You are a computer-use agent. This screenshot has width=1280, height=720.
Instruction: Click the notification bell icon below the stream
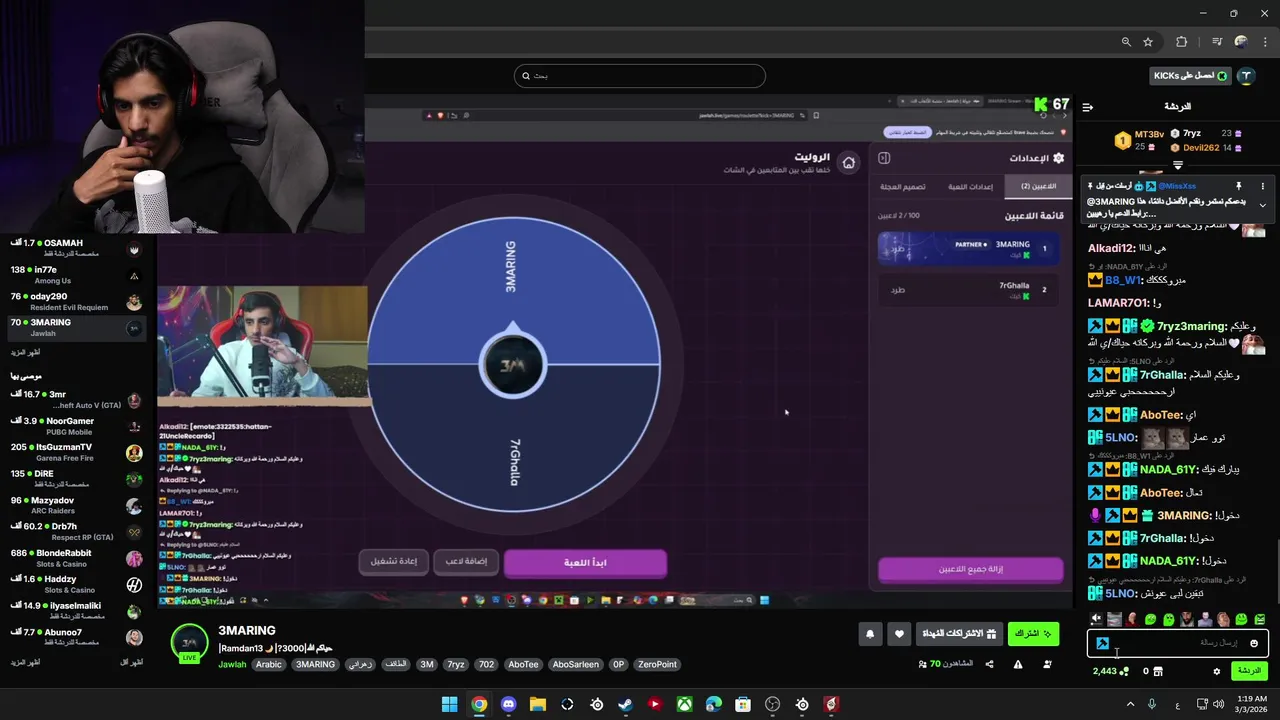pyautogui.click(x=870, y=634)
